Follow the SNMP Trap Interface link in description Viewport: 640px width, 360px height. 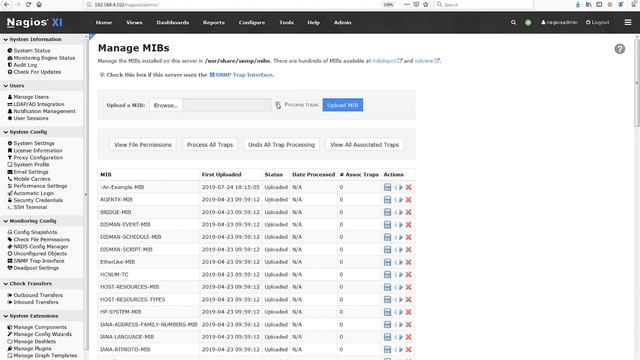click(x=241, y=75)
